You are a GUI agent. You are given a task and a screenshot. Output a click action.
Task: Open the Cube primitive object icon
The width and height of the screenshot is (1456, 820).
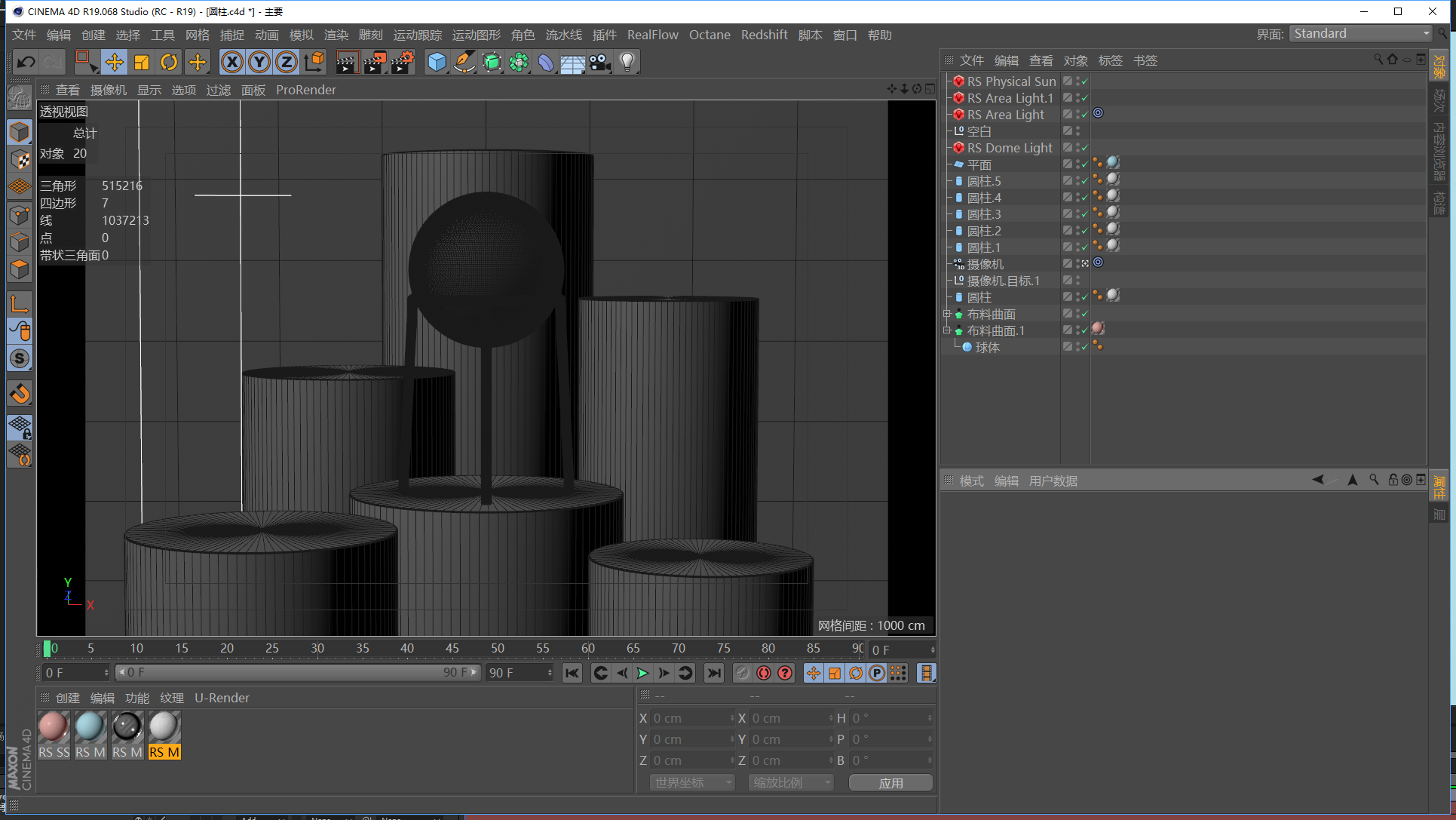coord(437,62)
